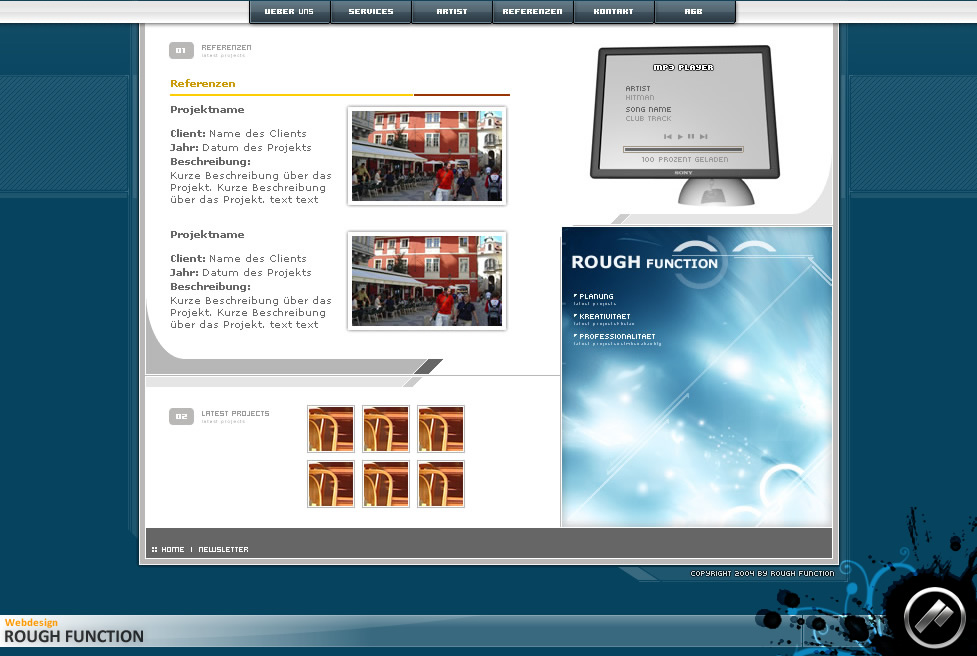The width and height of the screenshot is (977, 656).
Task: Click the Kreativitaet link
Action: pyautogui.click(x=604, y=317)
